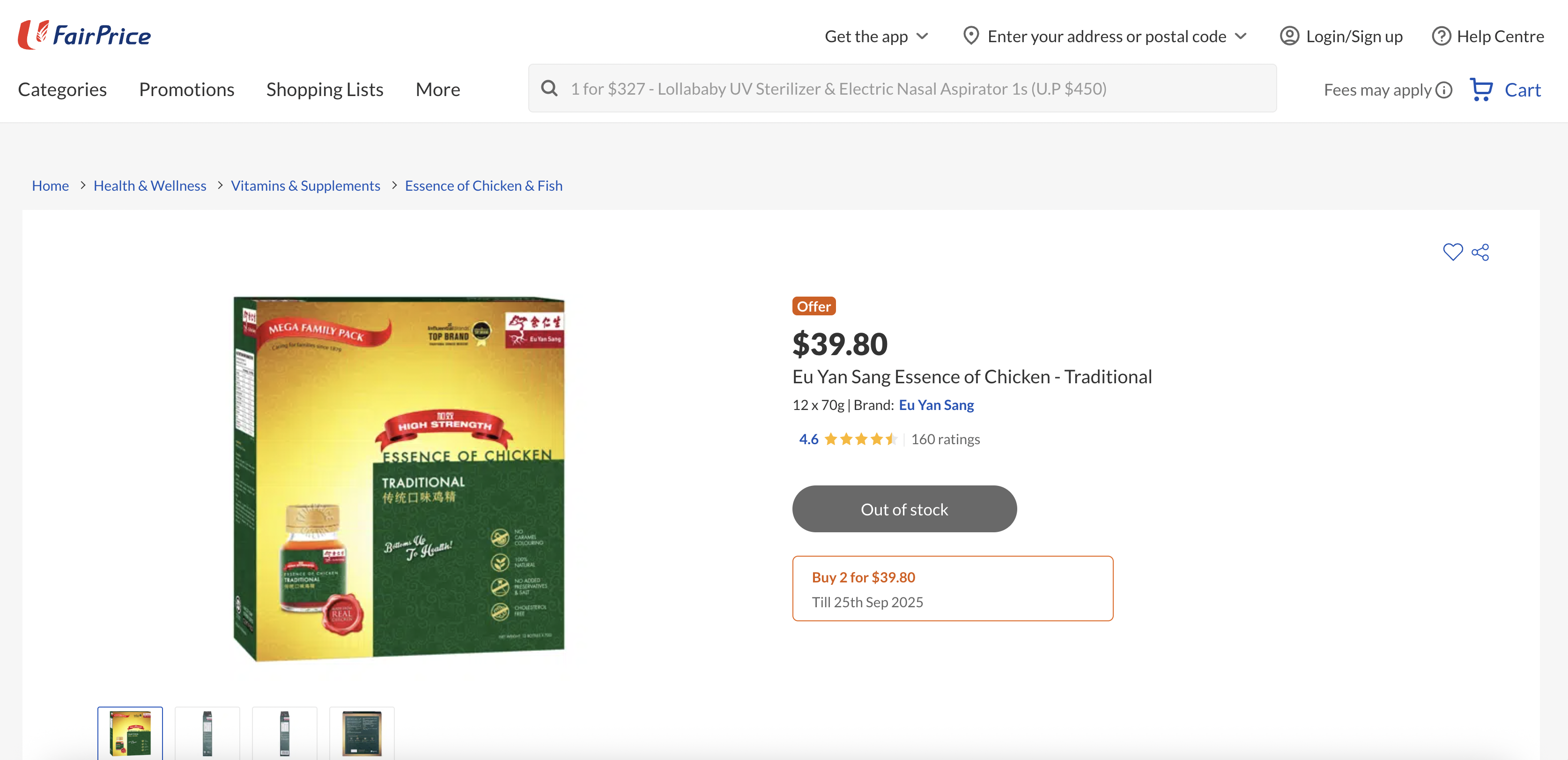
Task: Expand the More menu
Action: coord(437,89)
